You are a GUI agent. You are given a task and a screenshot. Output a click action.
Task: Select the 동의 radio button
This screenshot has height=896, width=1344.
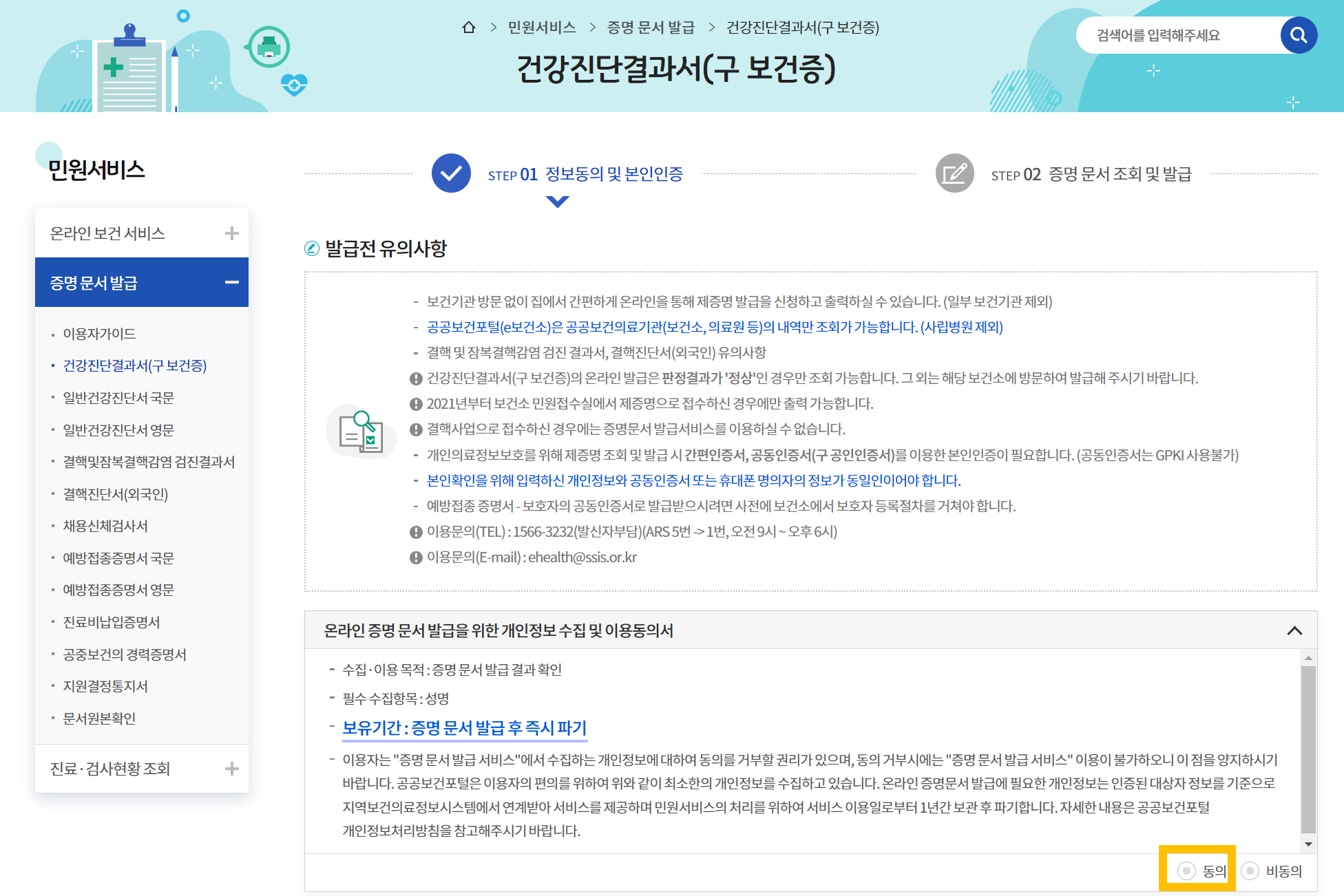click(x=1186, y=871)
